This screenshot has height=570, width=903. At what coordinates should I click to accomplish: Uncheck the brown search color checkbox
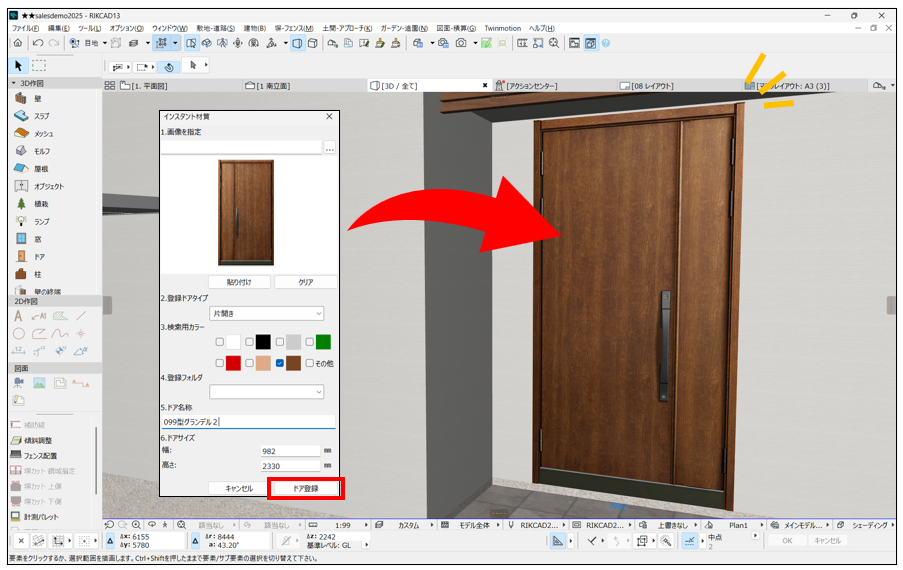click(280, 363)
